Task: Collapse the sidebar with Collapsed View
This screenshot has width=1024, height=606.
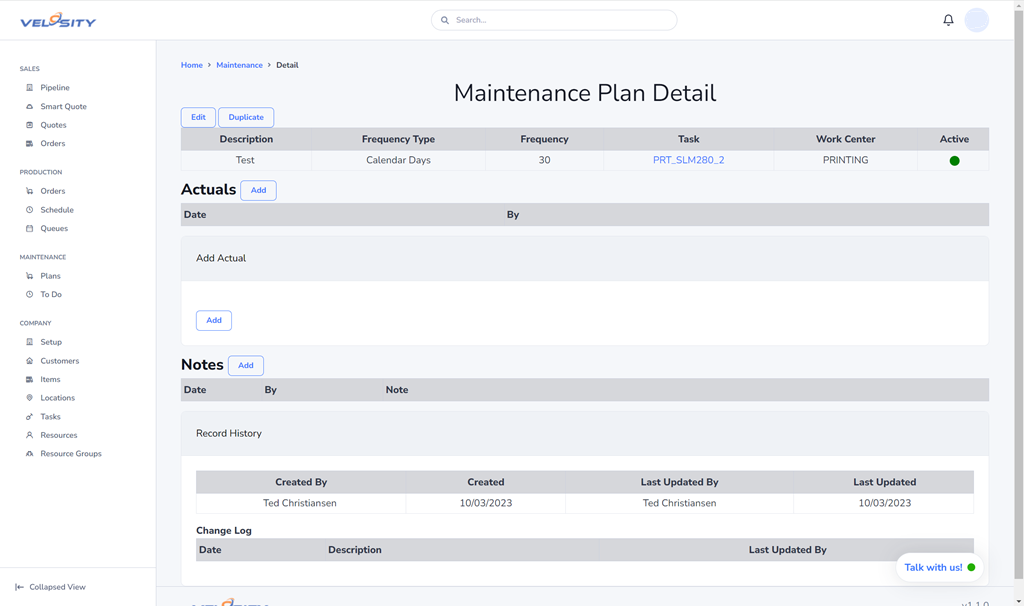Action: [x=56, y=587]
